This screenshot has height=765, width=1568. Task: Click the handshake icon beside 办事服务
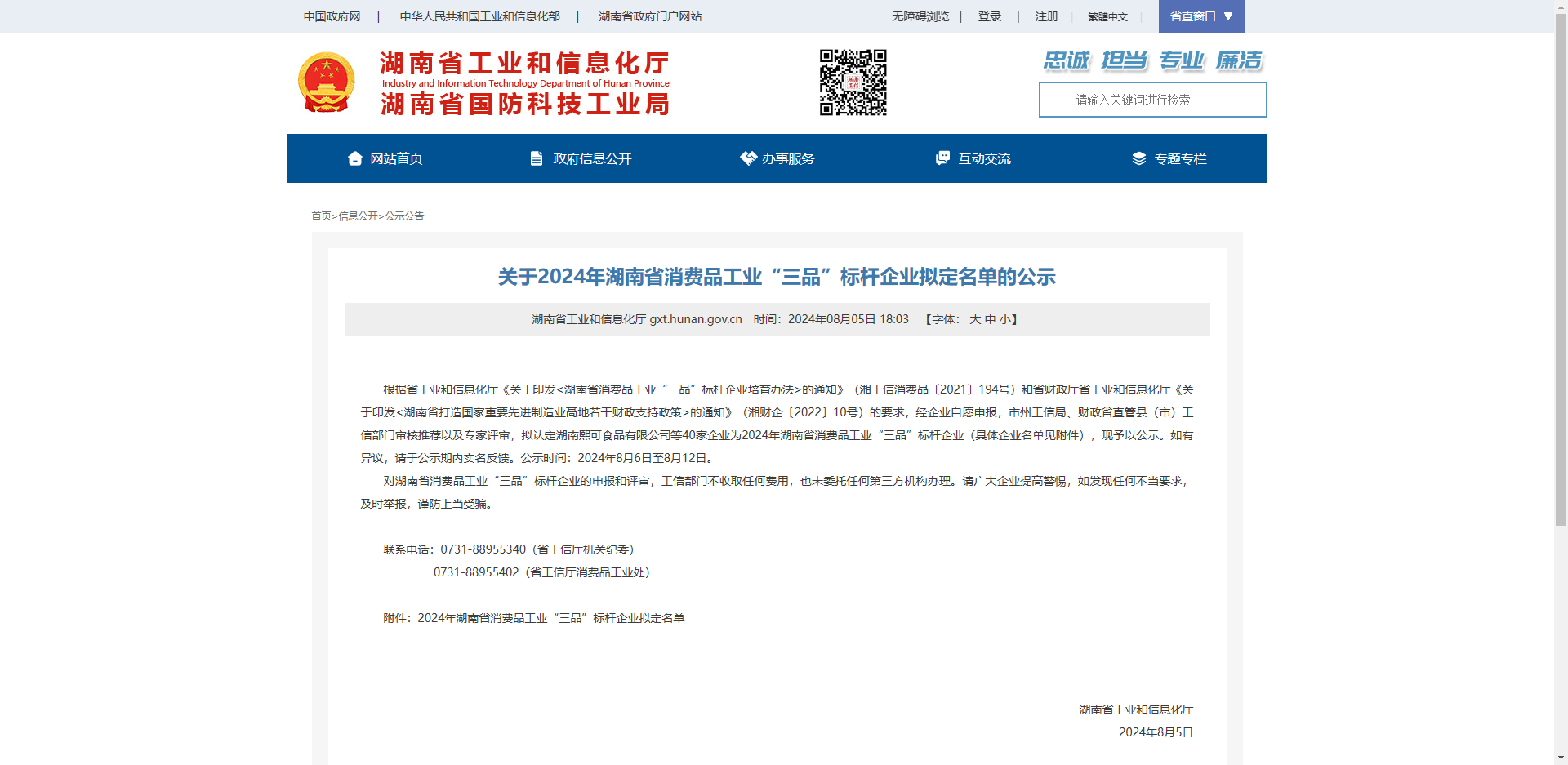coord(748,158)
